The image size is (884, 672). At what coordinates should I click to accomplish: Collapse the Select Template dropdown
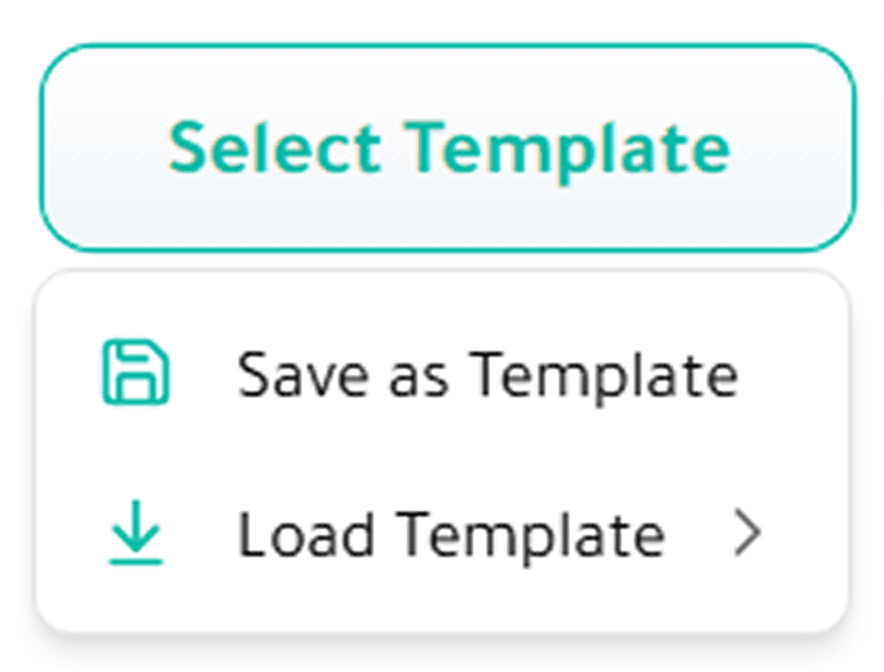[447, 148]
